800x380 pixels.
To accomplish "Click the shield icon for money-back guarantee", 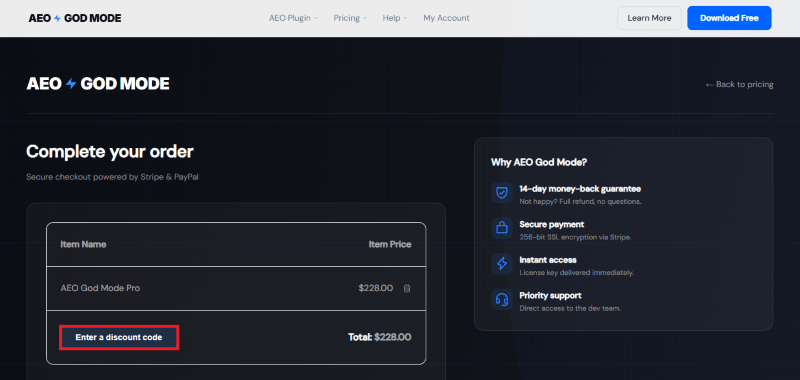I will [x=502, y=193].
